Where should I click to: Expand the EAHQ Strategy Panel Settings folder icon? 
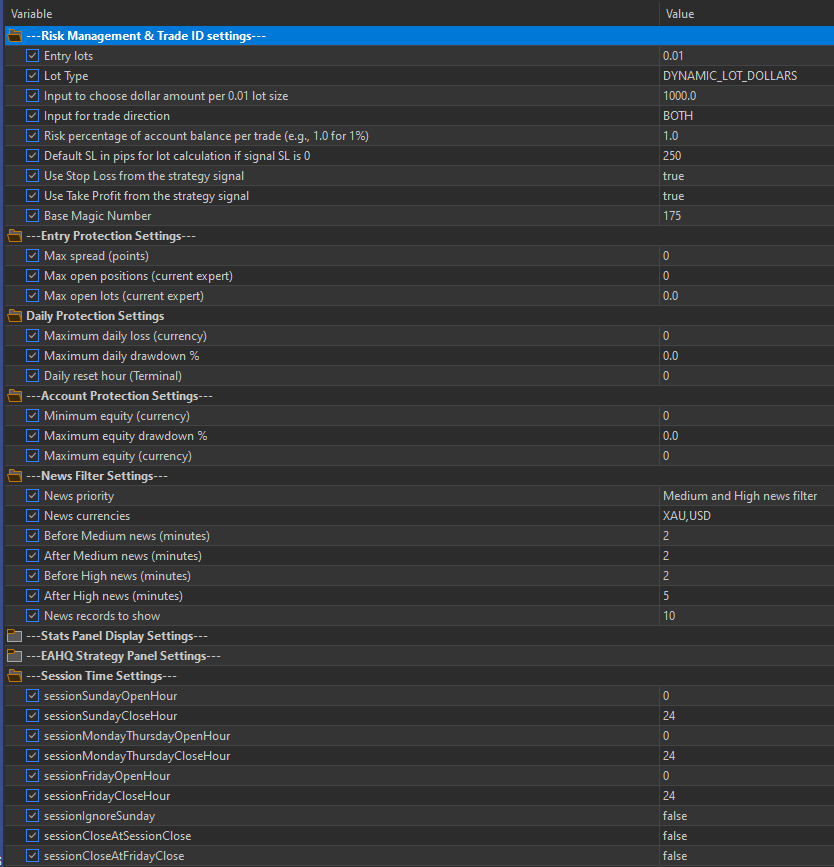pyautogui.click(x=14, y=656)
